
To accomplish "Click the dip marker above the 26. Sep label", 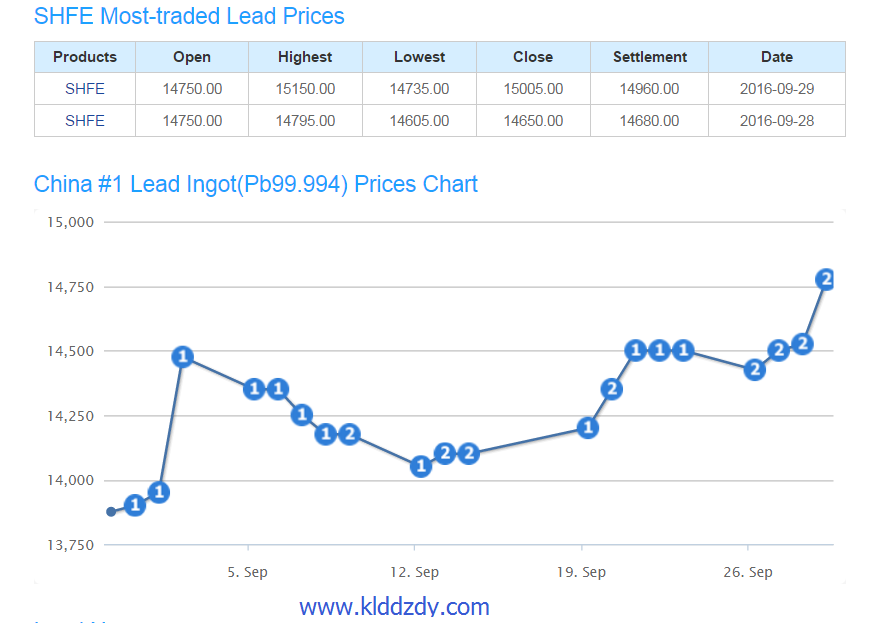I will 755,370.
